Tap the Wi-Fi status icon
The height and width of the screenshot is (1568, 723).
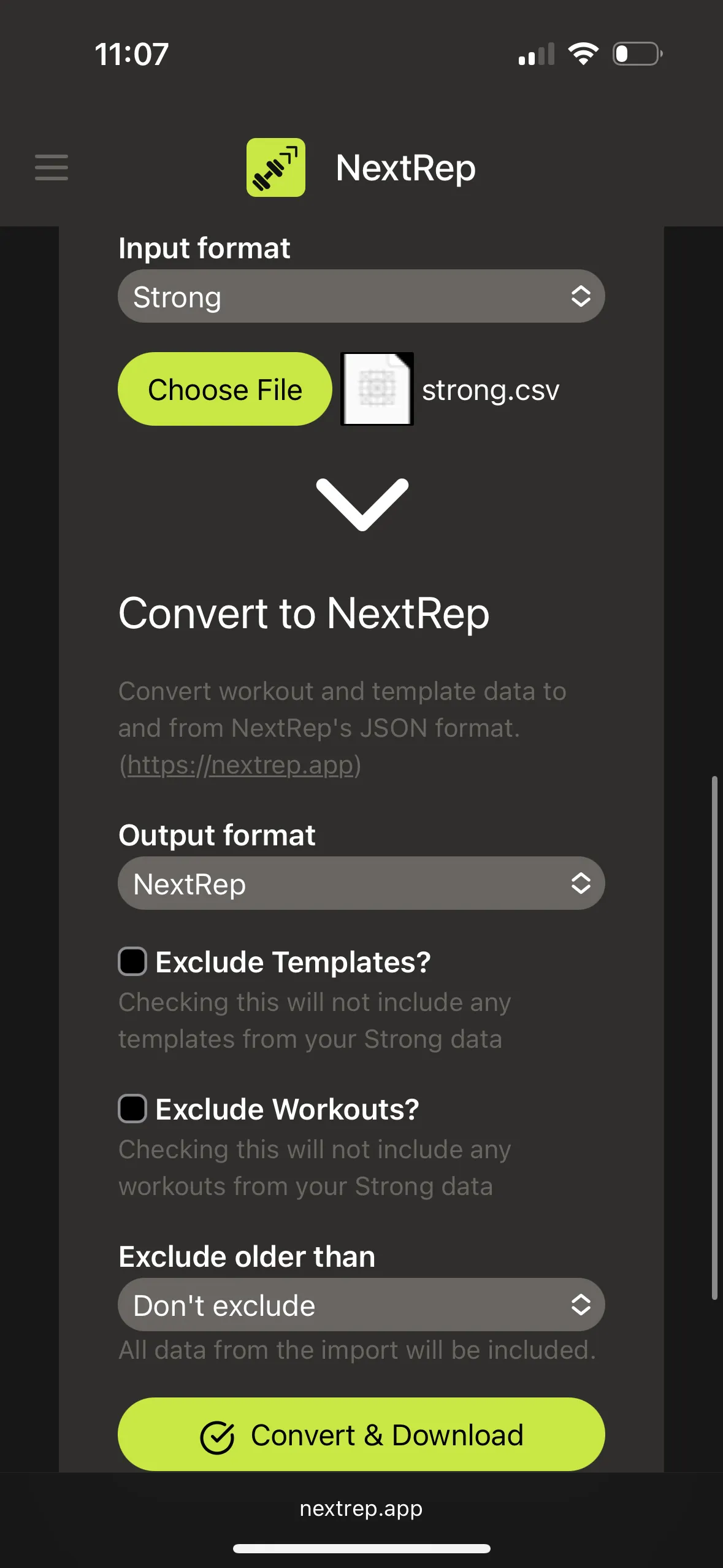coord(583,54)
